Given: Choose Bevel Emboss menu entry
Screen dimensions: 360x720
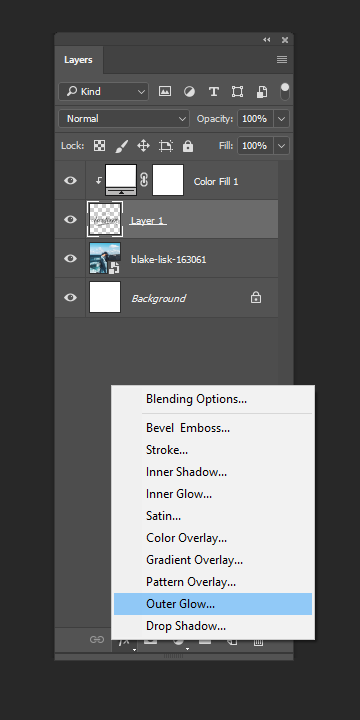Looking at the screenshot, I should point(213,428).
